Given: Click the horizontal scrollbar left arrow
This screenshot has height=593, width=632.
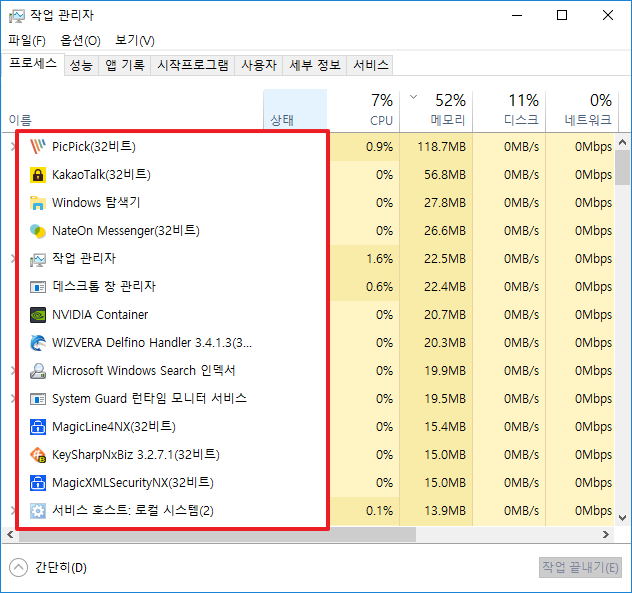Looking at the screenshot, I should tap(10, 535).
